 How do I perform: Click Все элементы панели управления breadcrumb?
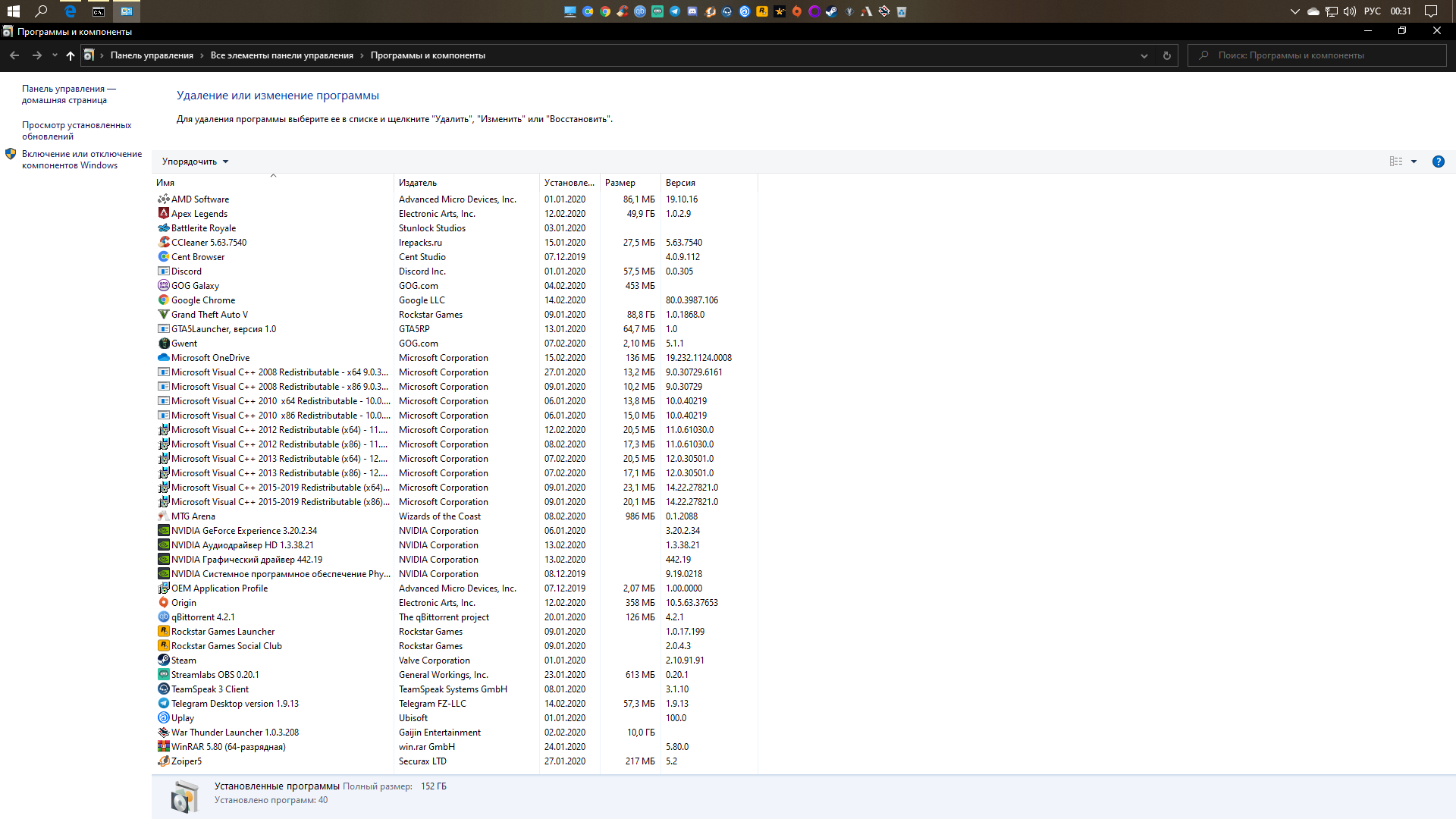tap(282, 55)
